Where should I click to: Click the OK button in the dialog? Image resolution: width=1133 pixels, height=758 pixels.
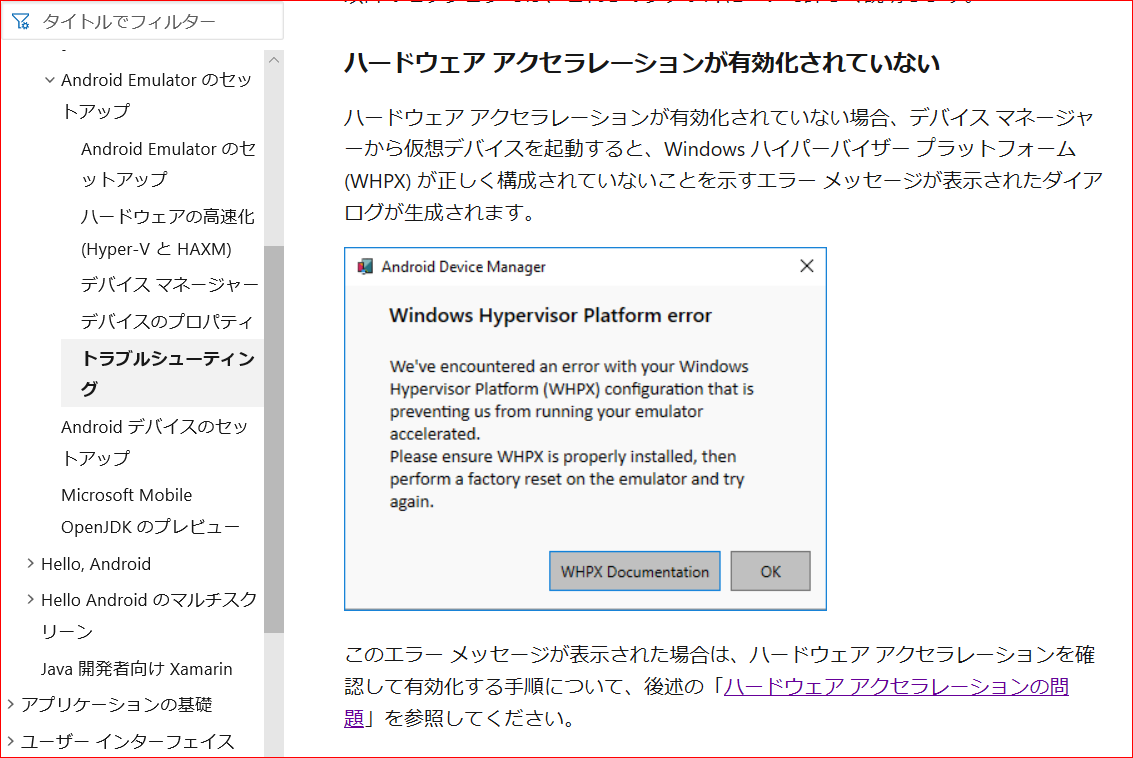[x=770, y=572]
